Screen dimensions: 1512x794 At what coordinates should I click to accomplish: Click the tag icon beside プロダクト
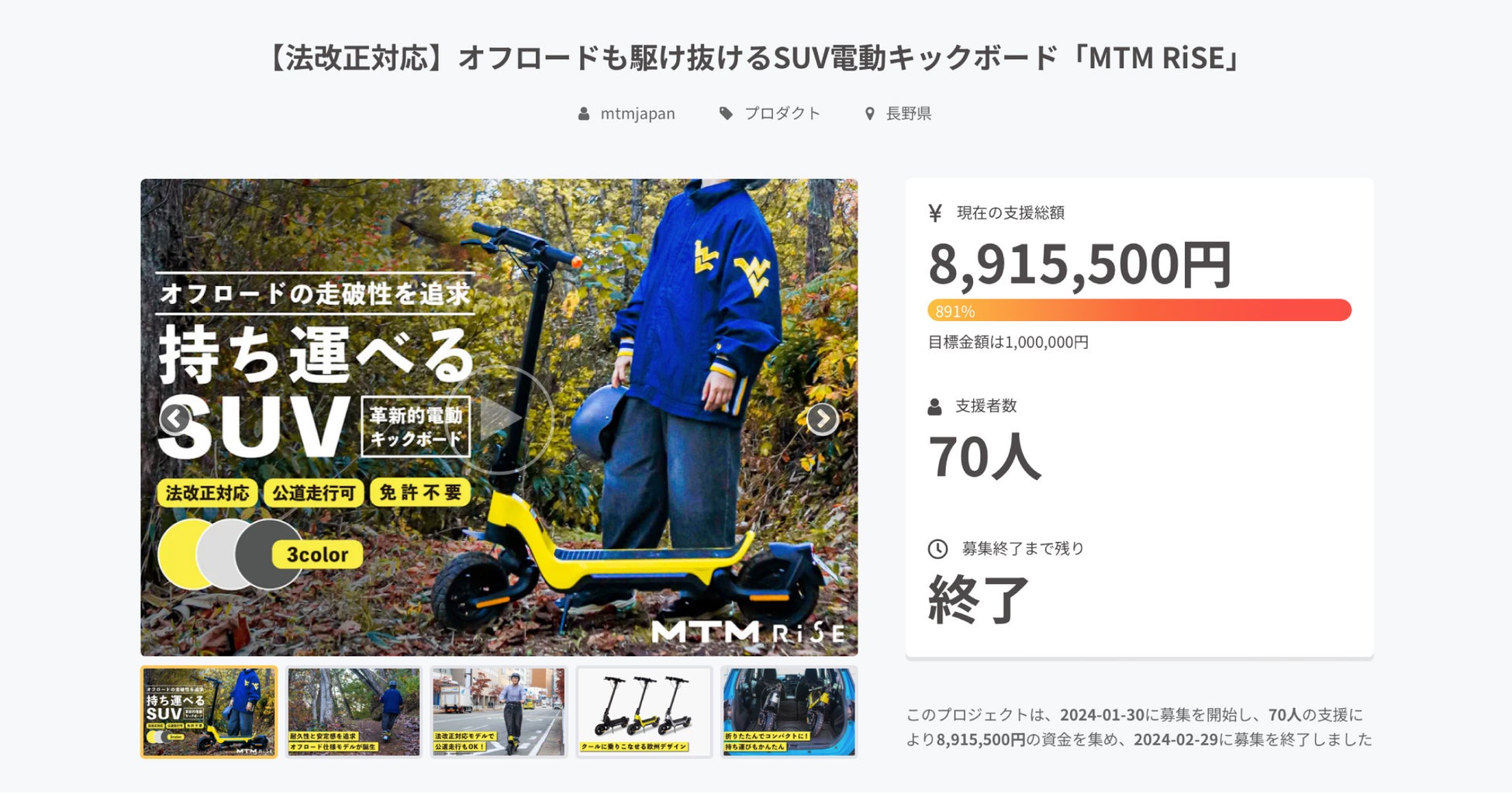coord(726,114)
